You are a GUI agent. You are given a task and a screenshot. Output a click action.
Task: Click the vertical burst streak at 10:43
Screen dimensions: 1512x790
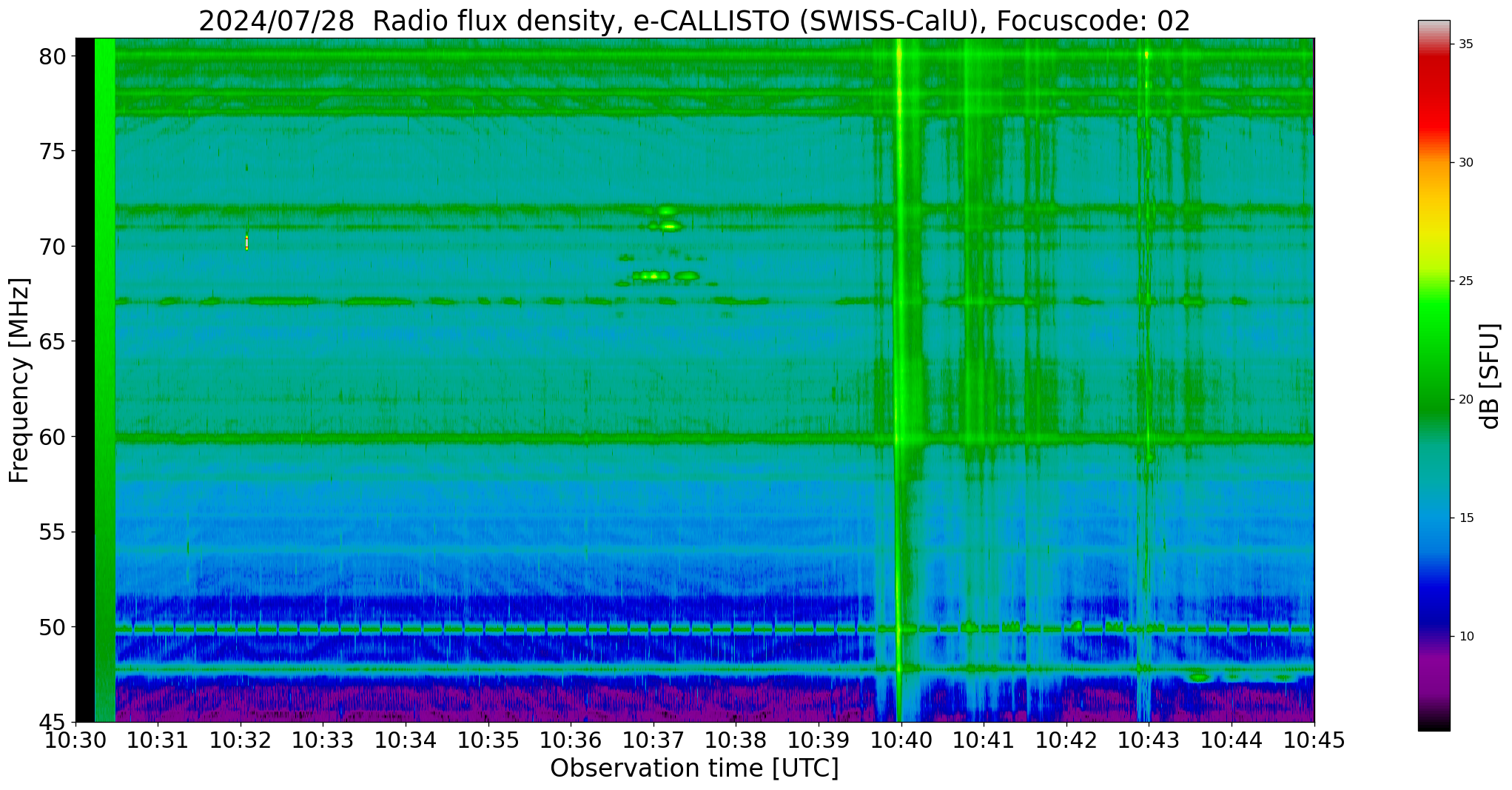[x=1146, y=379]
